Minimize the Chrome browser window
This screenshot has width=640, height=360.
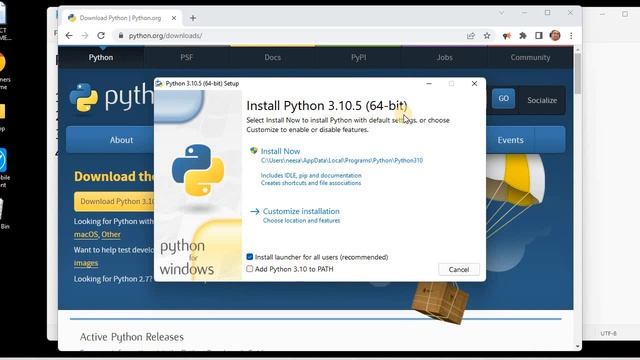pos(524,13)
